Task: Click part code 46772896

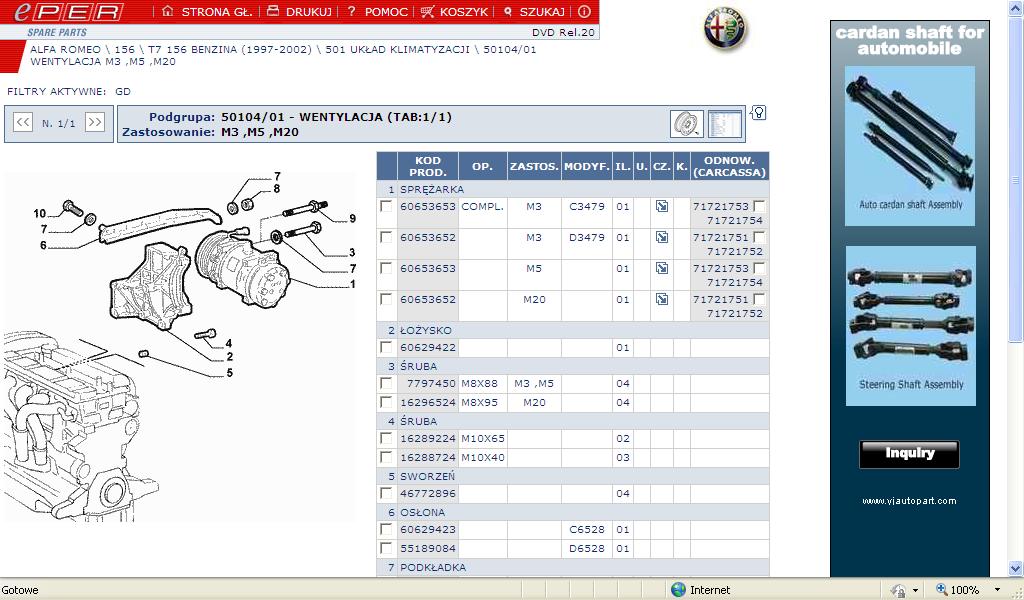Action: (428, 493)
